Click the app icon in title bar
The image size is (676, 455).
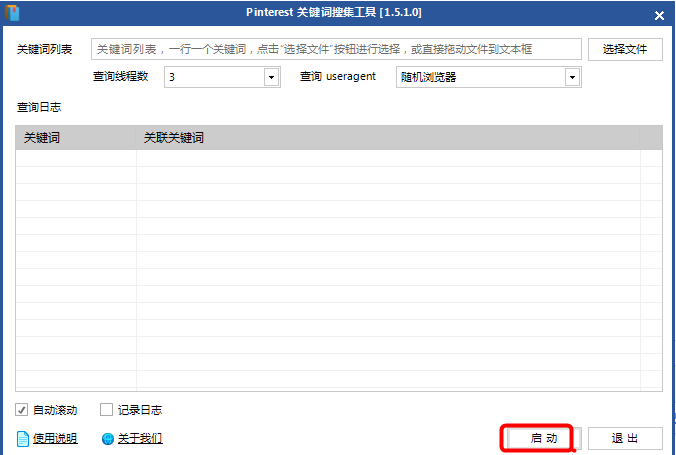click(12, 13)
